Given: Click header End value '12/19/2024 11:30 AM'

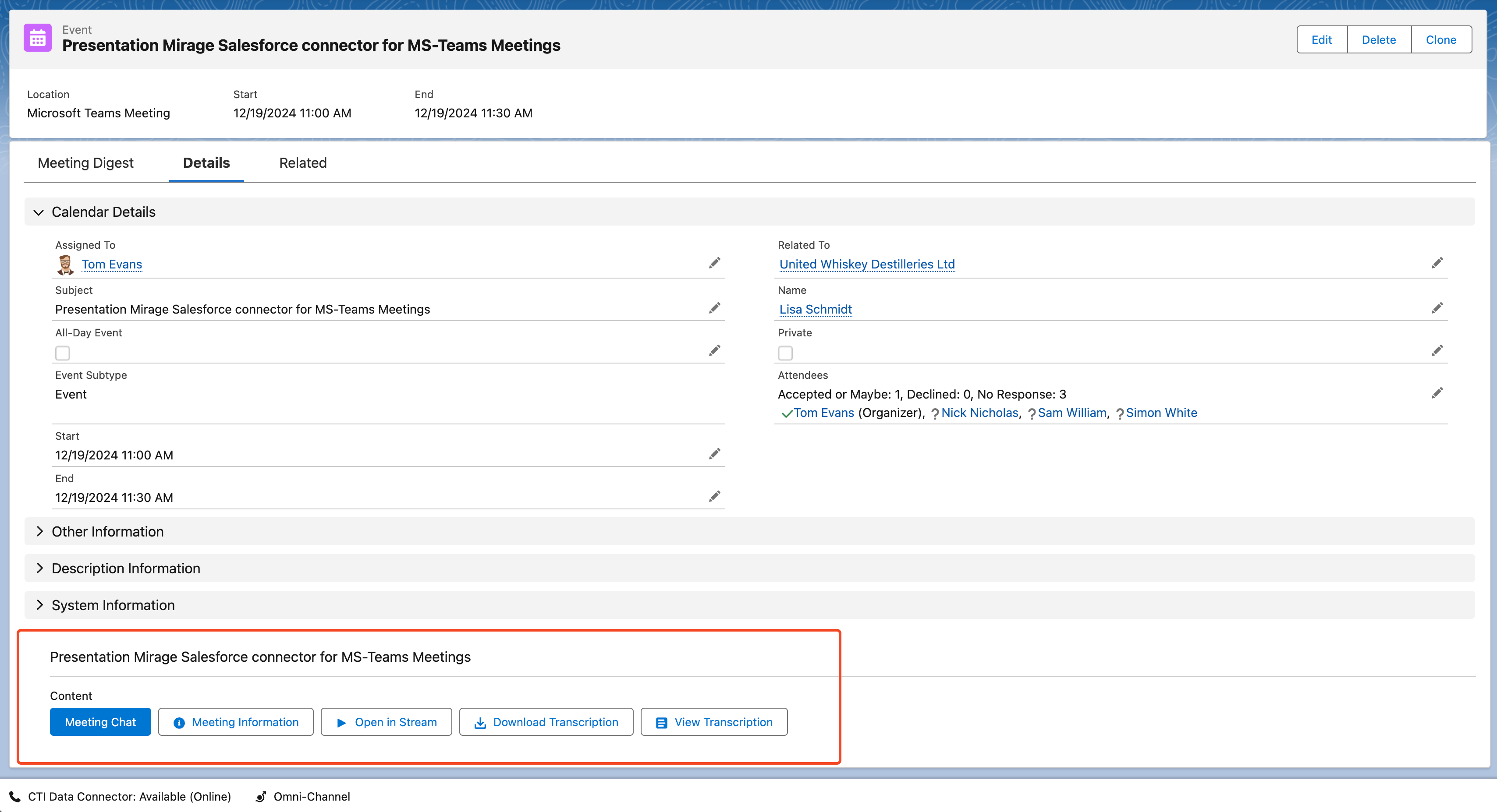Looking at the screenshot, I should coord(474,113).
